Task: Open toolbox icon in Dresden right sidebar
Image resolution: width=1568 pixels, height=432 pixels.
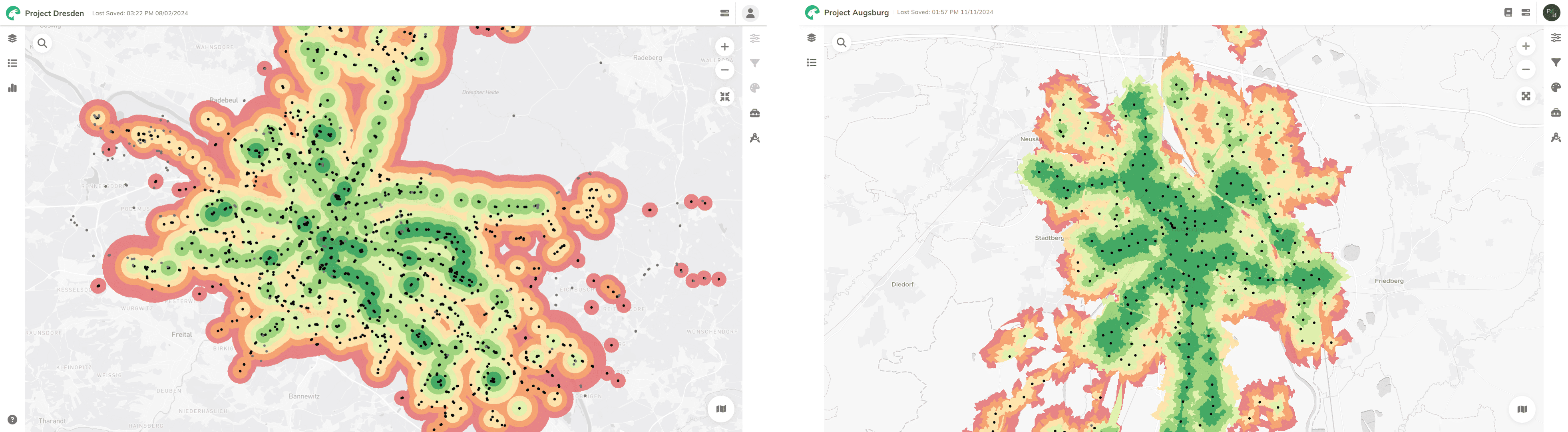Action: pyautogui.click(x=755, y=113)
